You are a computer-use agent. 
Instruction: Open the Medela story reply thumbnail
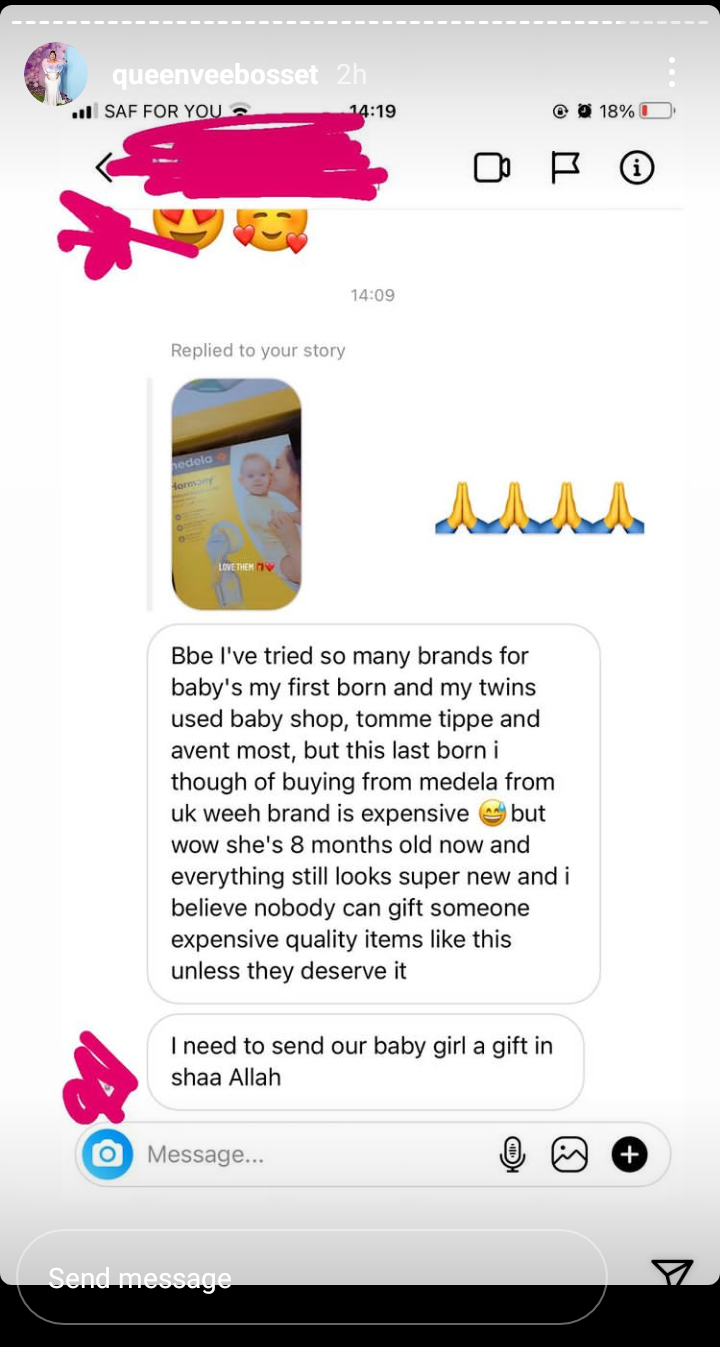point(236,494)
